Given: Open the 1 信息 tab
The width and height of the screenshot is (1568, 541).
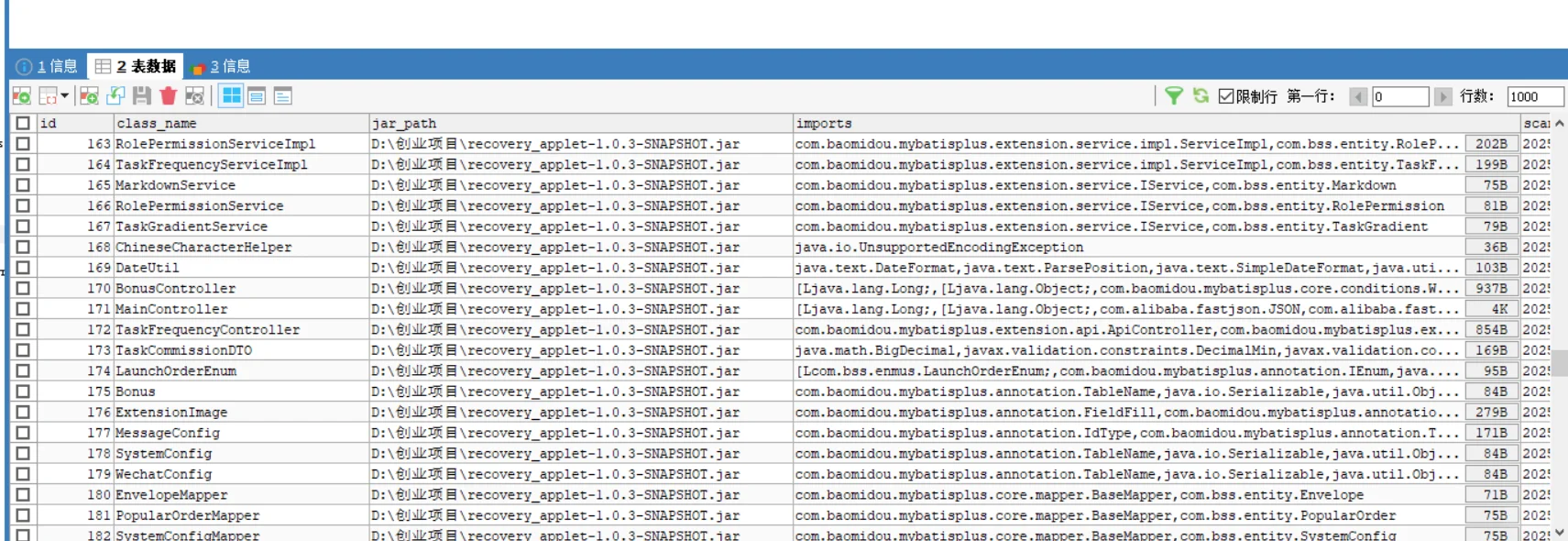Looking at the screenshot, I should click(47, 66).
